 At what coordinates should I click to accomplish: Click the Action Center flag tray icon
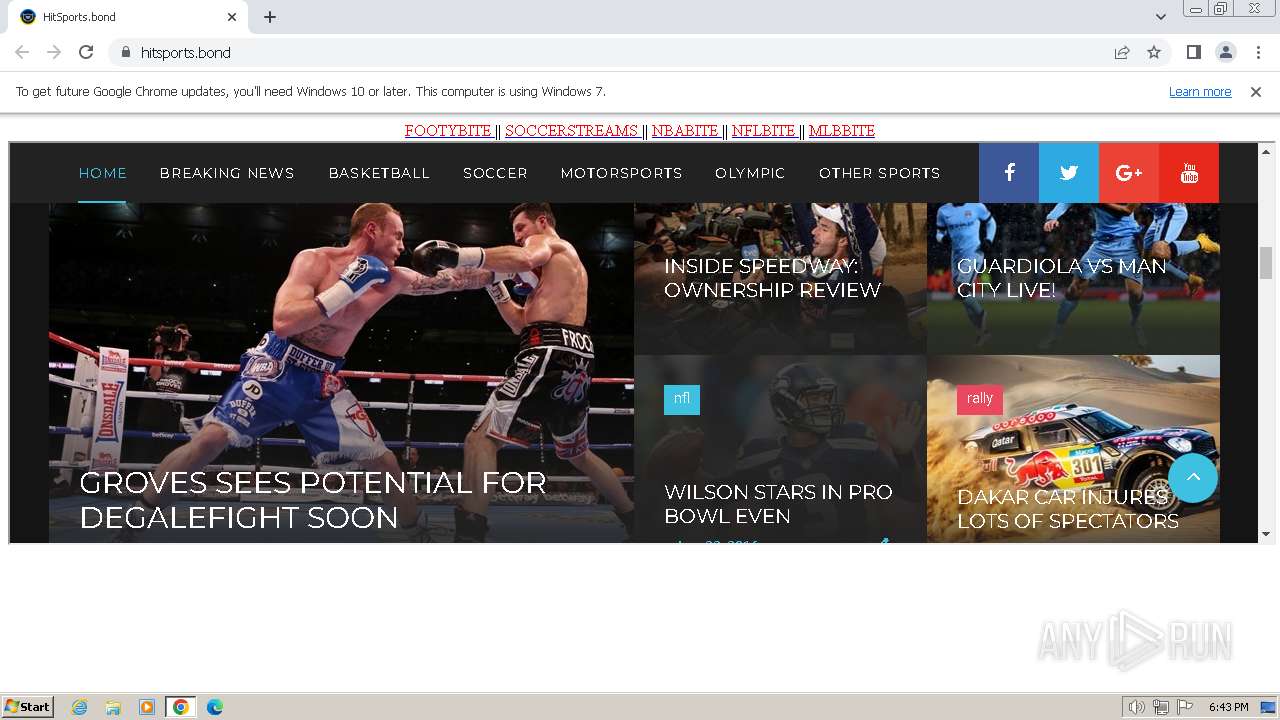(x=1185, y=707)
